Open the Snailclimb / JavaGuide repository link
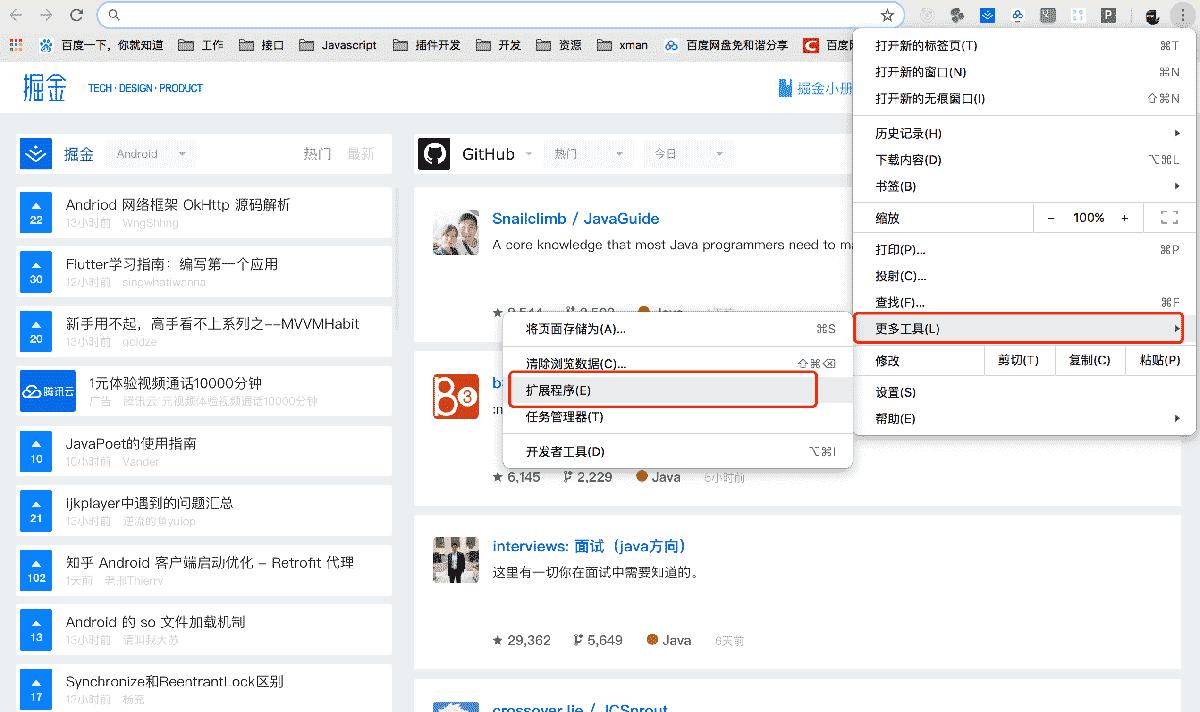 (x=575, y=219)
